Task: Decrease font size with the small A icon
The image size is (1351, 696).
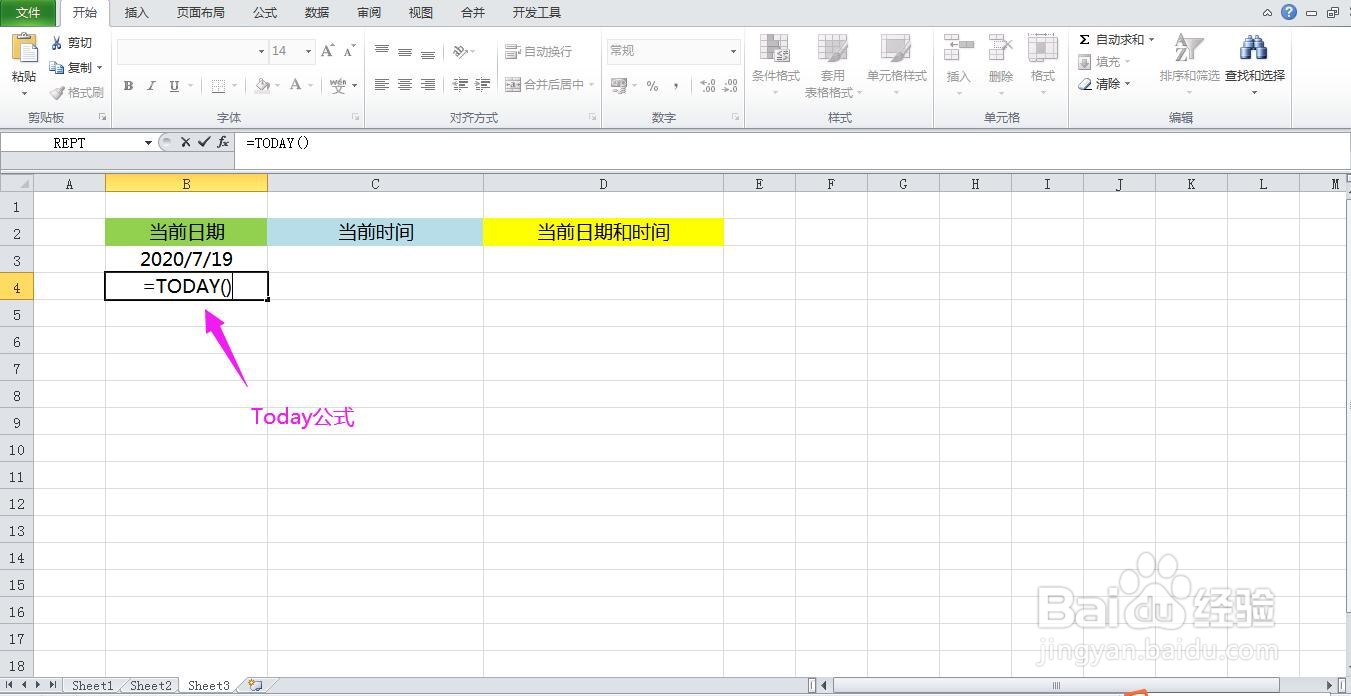Action: pos(349,51)
